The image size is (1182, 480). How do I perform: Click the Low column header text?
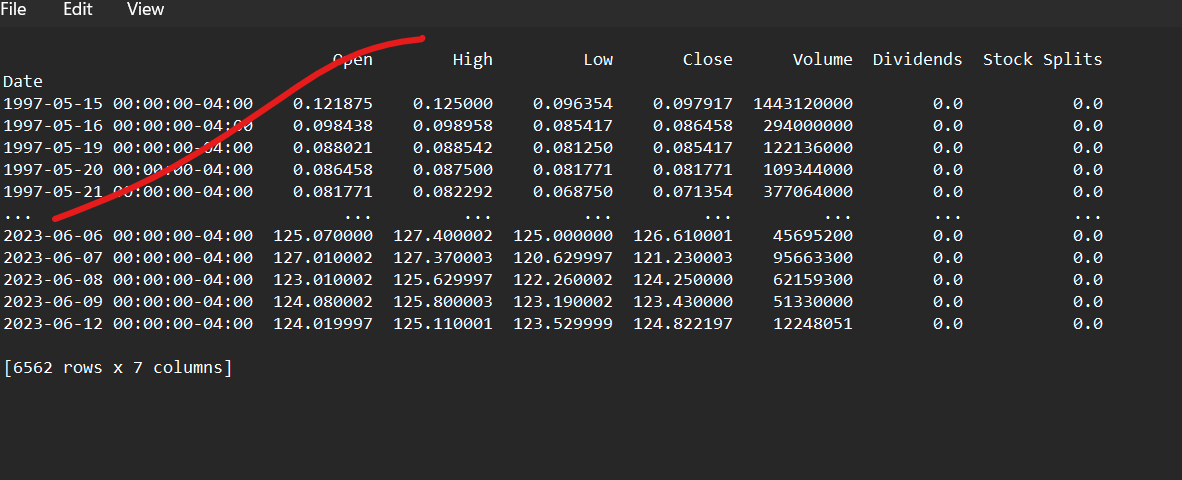tap(598, 59)
